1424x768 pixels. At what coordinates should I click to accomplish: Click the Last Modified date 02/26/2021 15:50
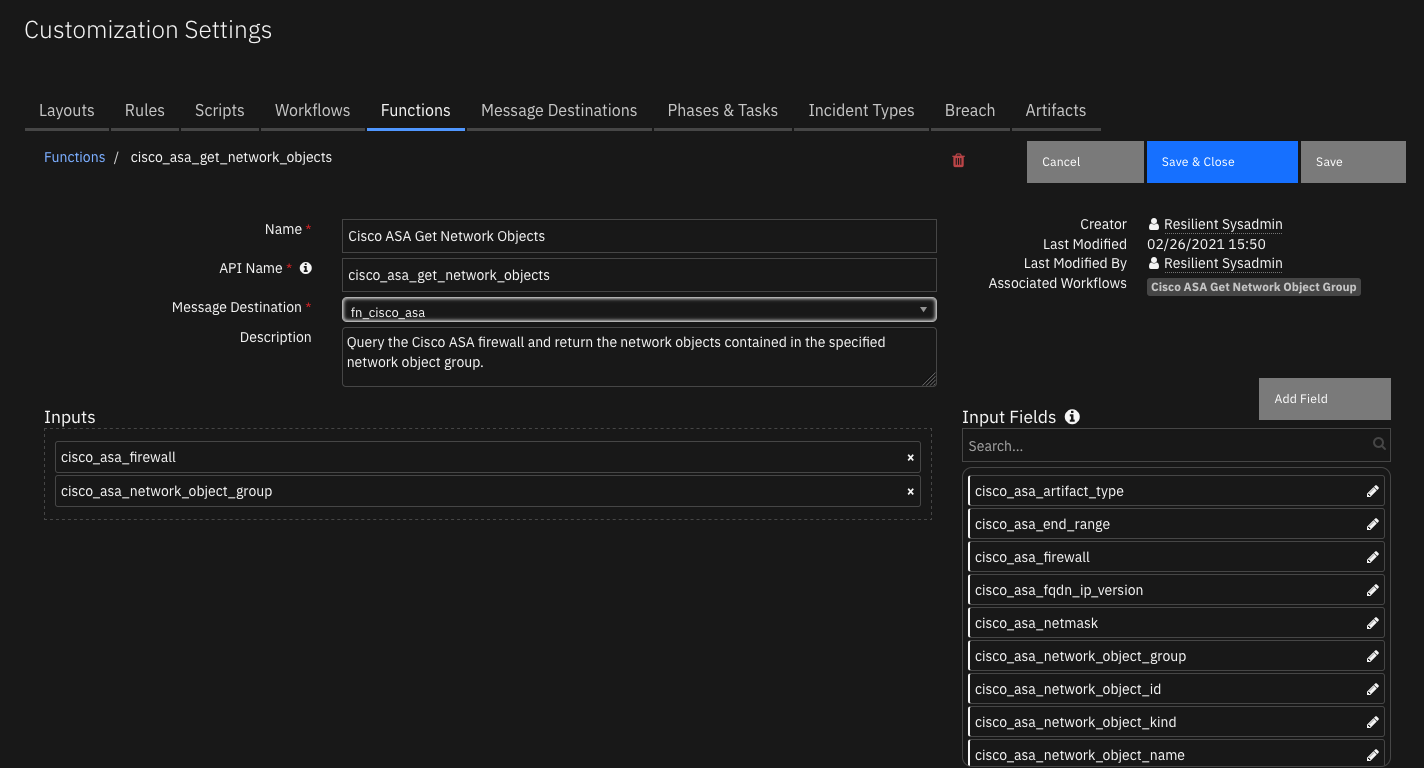point(1206,244)
